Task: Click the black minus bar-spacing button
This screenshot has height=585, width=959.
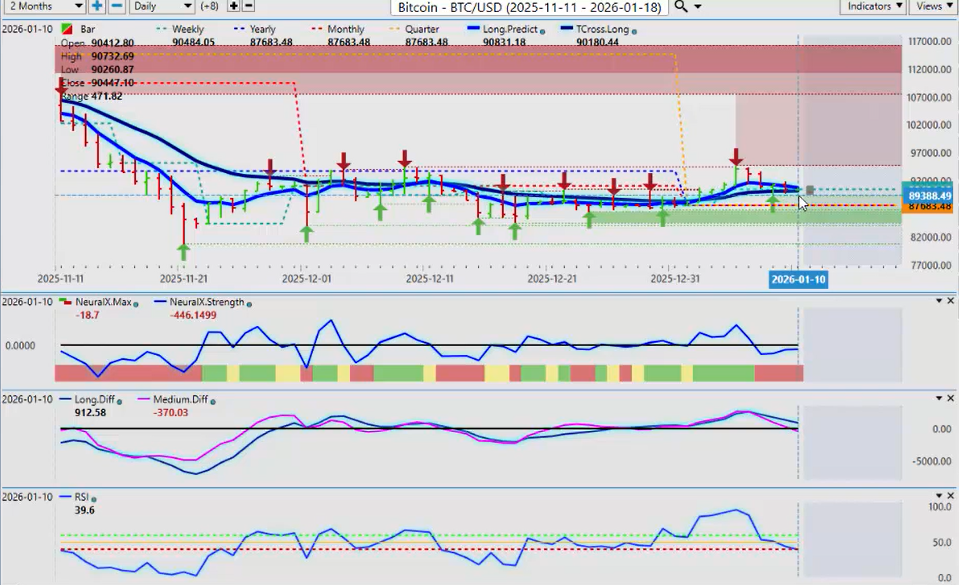Action: [x=250, y=6]
